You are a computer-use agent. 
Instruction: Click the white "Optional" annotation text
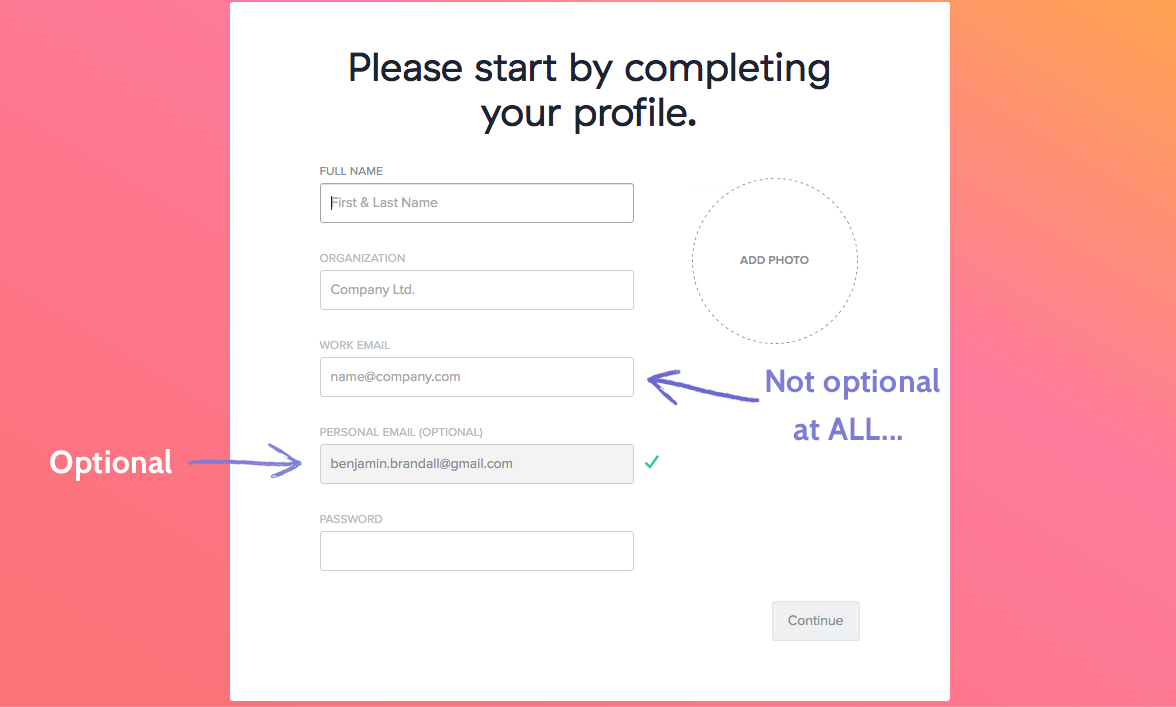point(111,463)
